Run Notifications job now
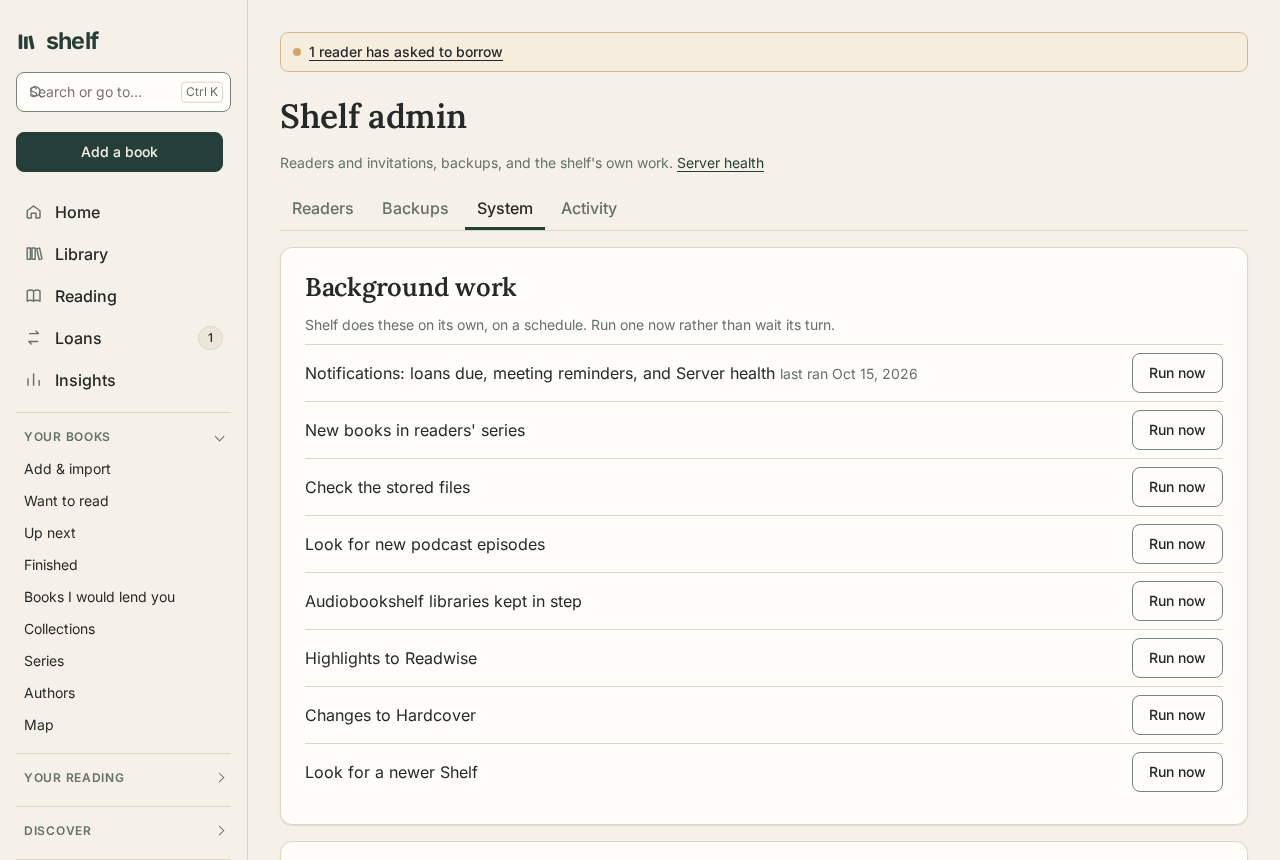 click(x=1177, y=373)
